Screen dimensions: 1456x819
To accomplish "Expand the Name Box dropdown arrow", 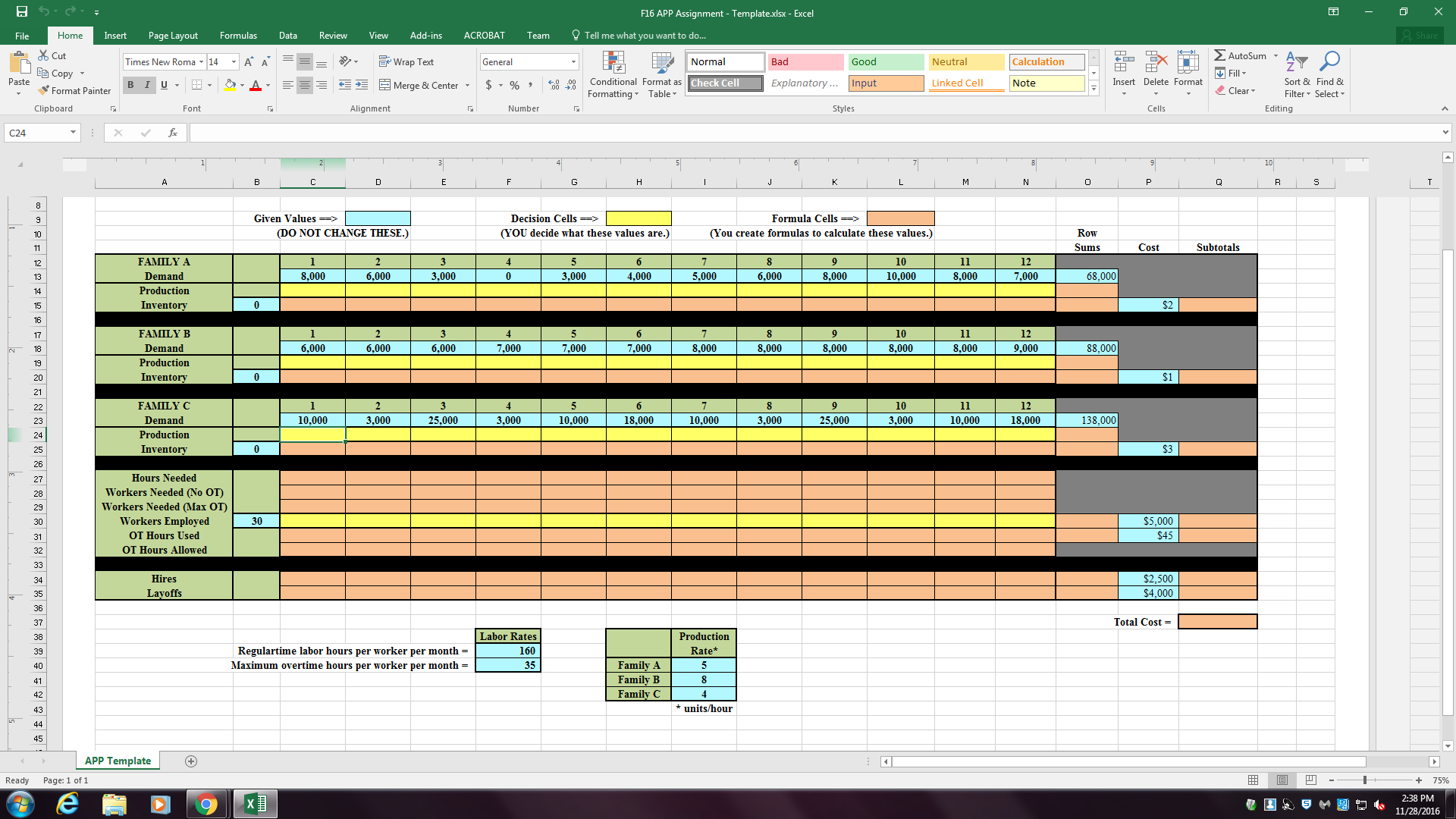I will point(73,133).
